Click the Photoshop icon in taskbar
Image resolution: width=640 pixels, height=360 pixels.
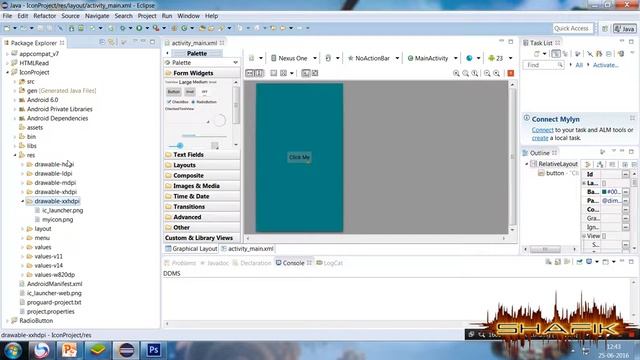tap(153, 350)
